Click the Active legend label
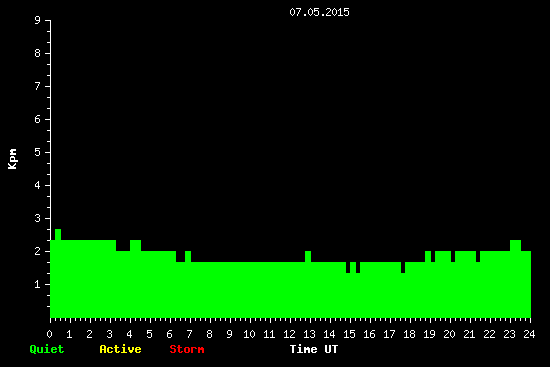Image resolution: width=550 pixels, height=367 pixels. (x=120, y=349)
